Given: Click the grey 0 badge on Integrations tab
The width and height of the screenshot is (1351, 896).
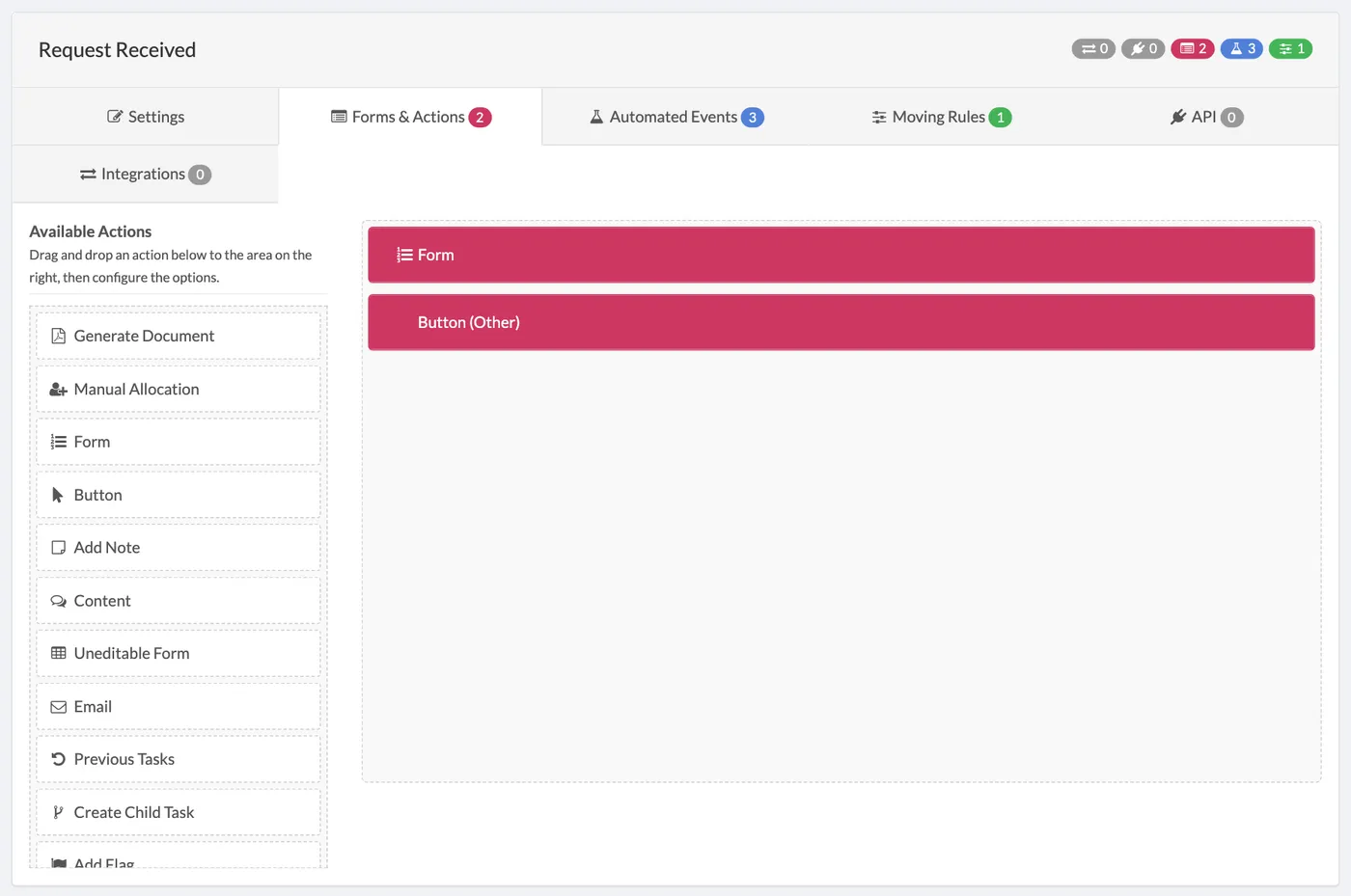Looking at the screenshot, I should [200, 175].
